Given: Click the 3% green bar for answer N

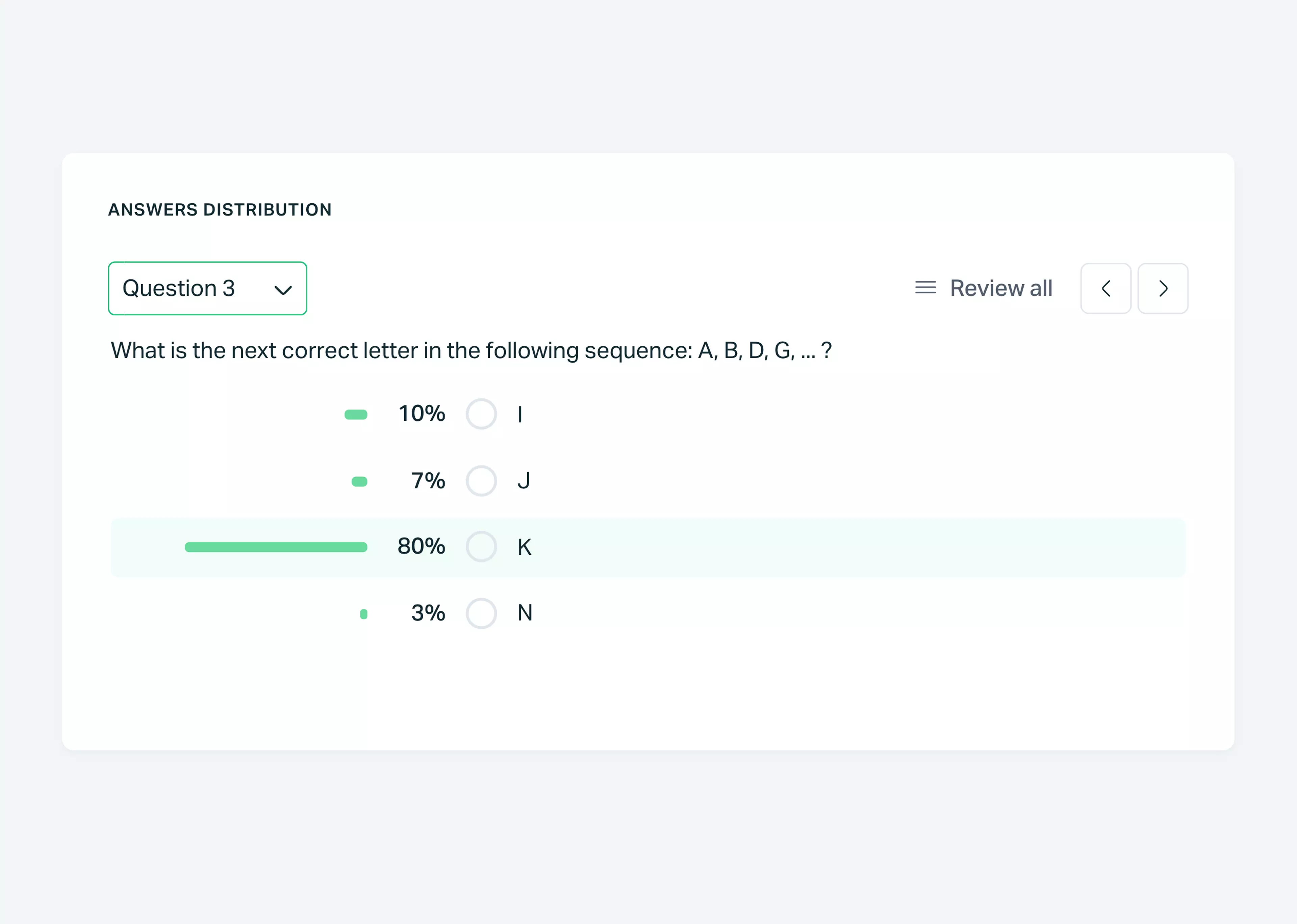Looking at the screenshot, I should (364, 614).
